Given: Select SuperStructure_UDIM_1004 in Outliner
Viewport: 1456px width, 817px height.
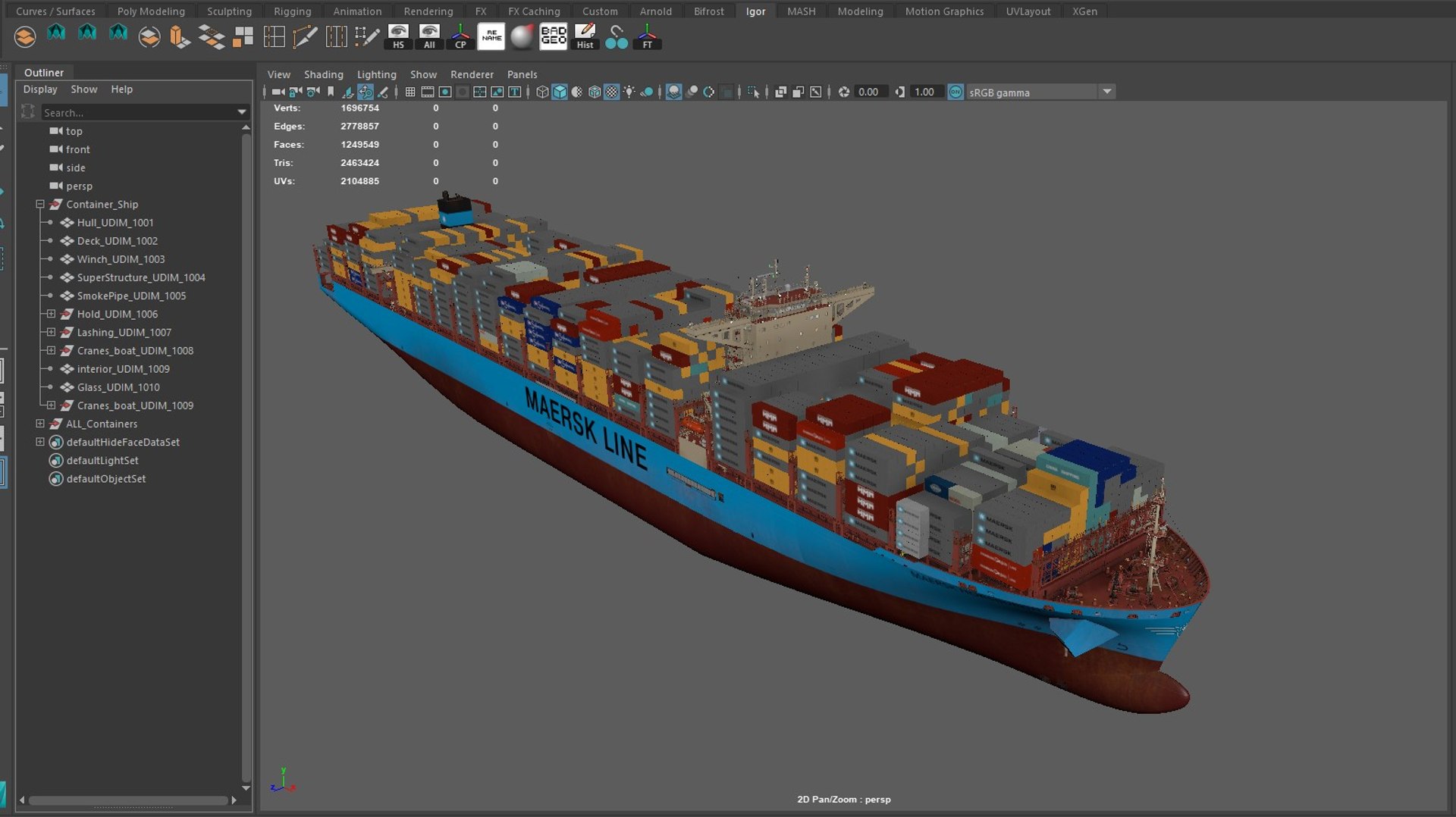Looking at the screenshot, I should pyautogui.click(x=140, y=277).
